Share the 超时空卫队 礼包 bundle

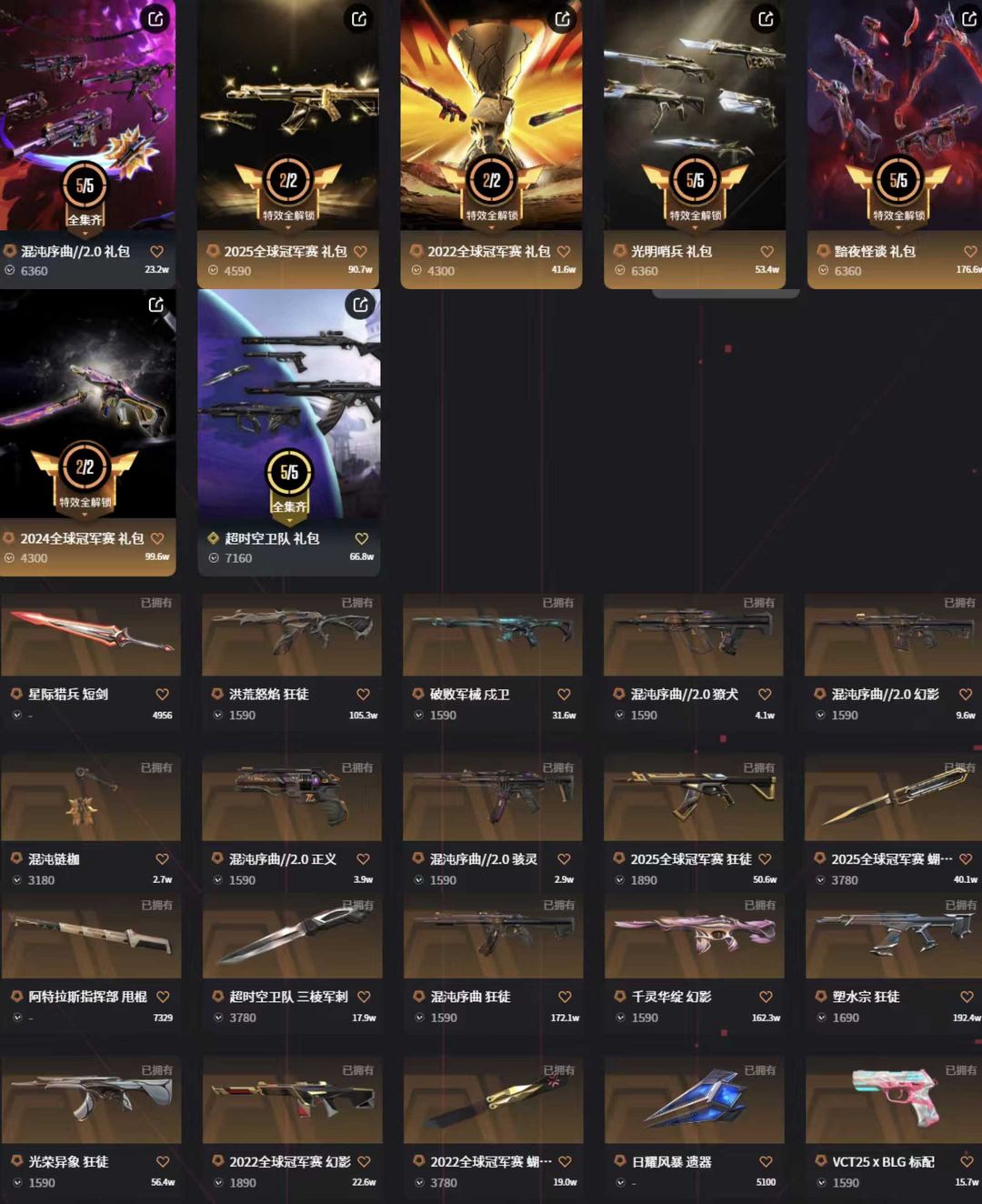coord(360,305)
